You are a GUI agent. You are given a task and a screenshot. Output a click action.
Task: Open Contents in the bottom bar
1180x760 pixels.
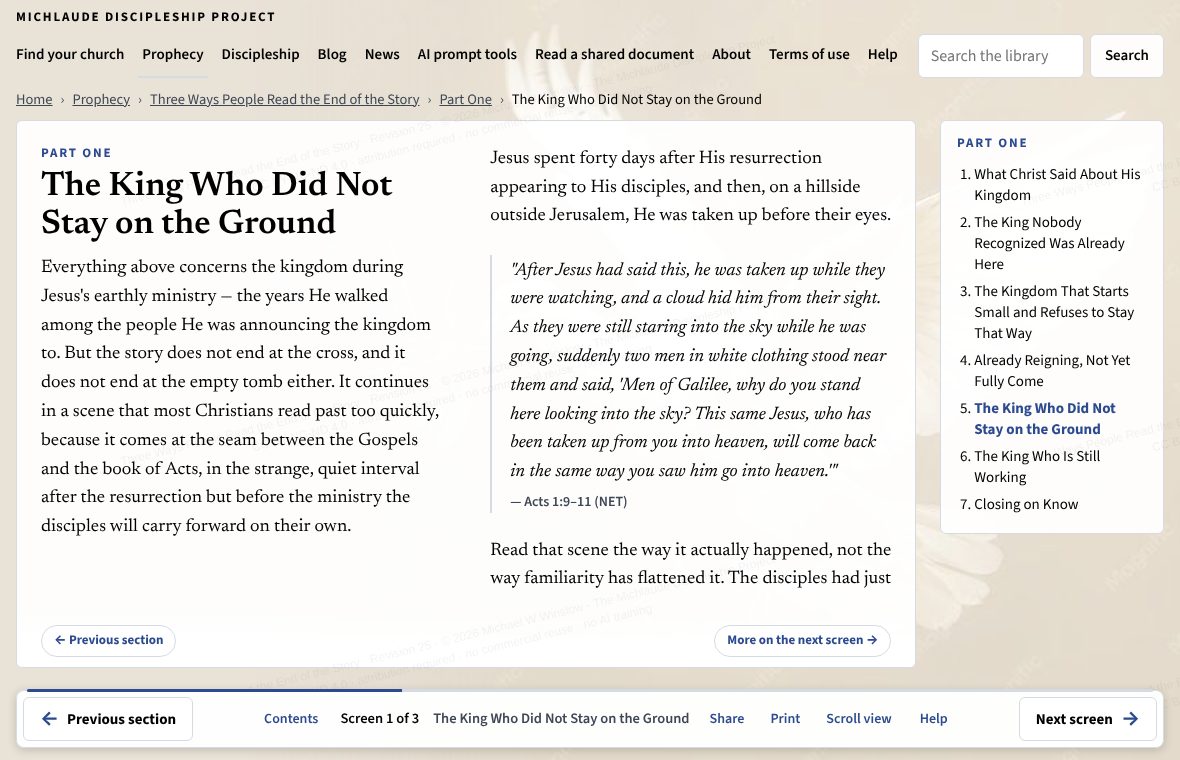pyautogui.click(x=291, y=719)
